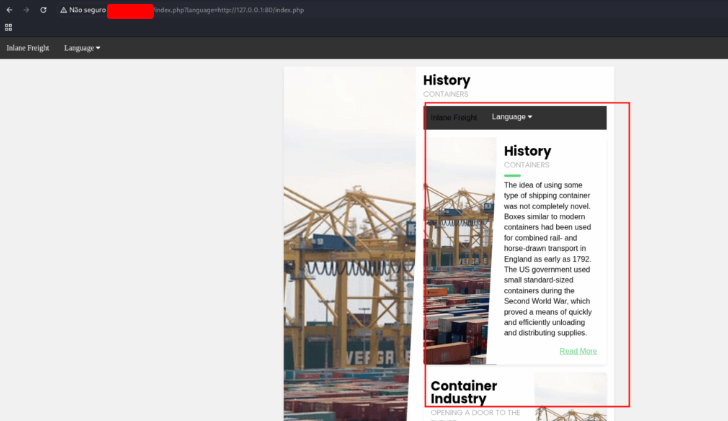Open Inlane Freight in top navbar
The image size is (728, 421).
28,48
